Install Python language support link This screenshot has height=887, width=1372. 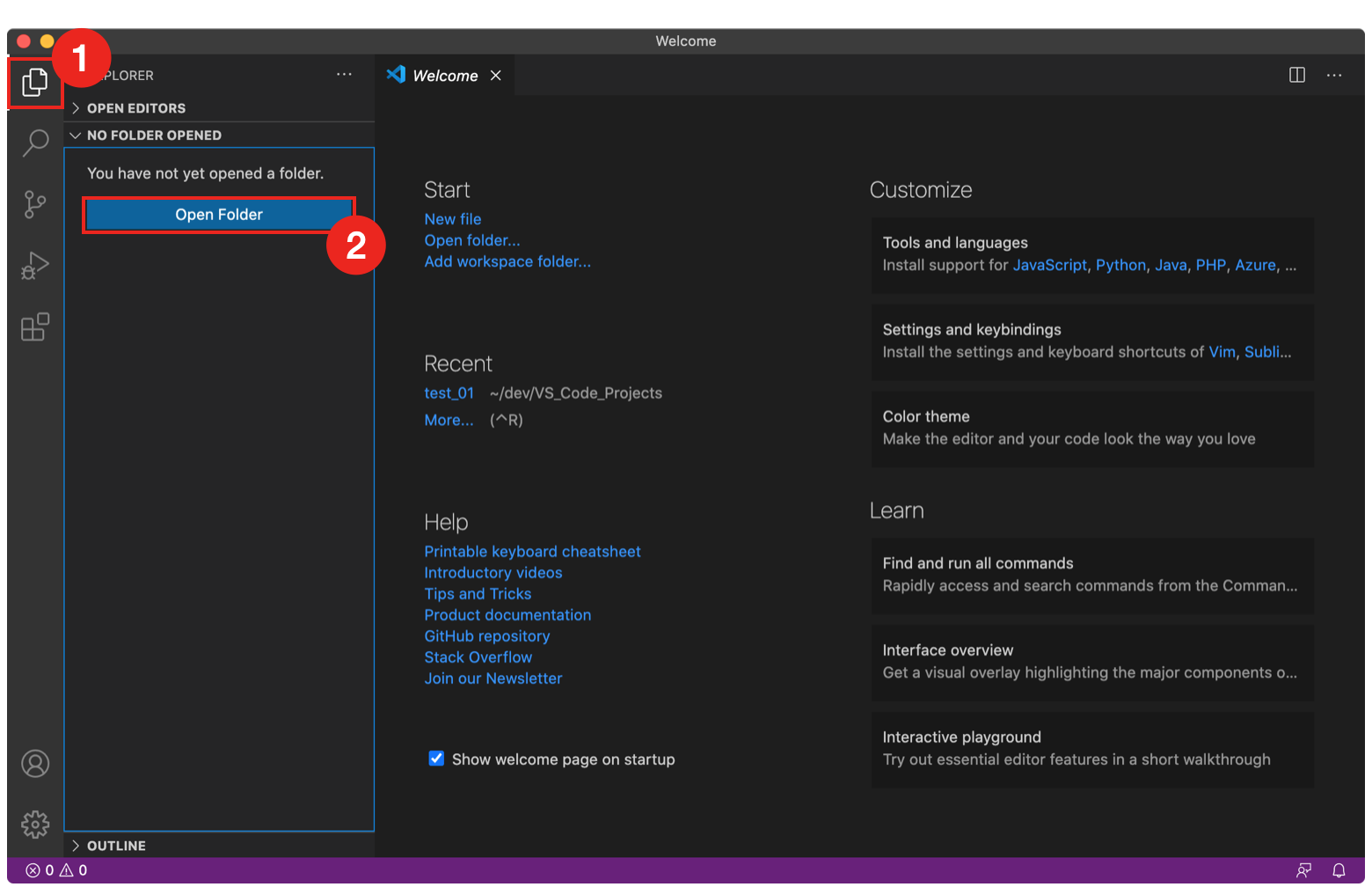(1121, 265)
